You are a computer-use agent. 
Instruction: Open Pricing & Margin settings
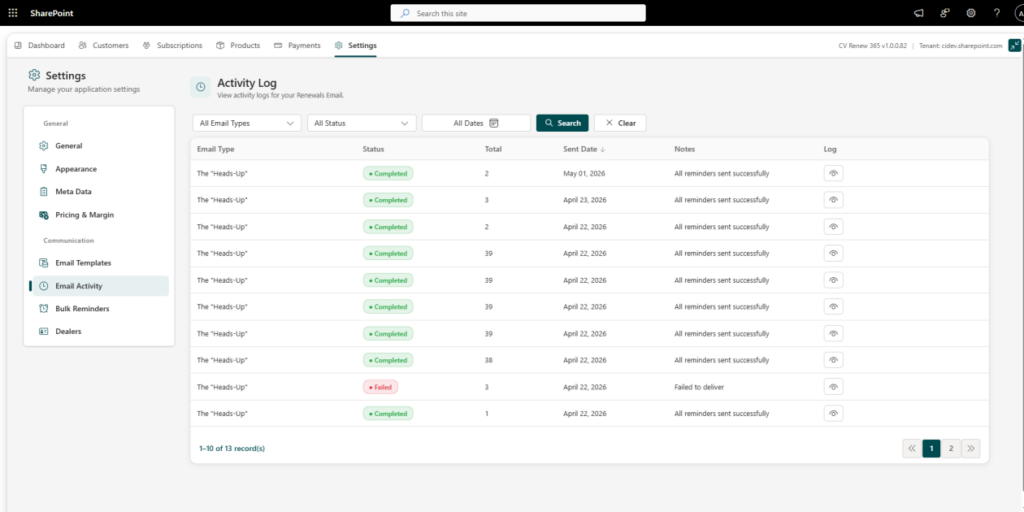[x=99, y=214]
